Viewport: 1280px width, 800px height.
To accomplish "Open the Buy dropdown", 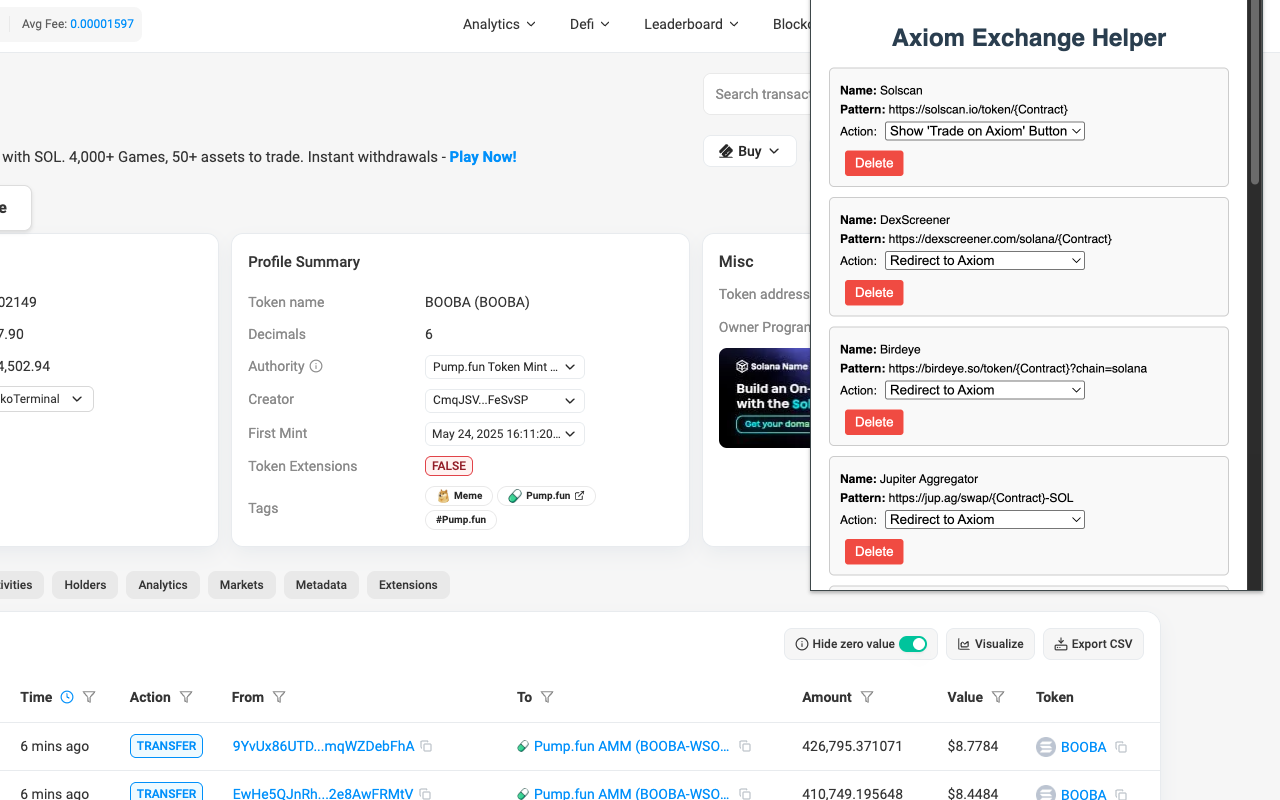I will point(750,151).
